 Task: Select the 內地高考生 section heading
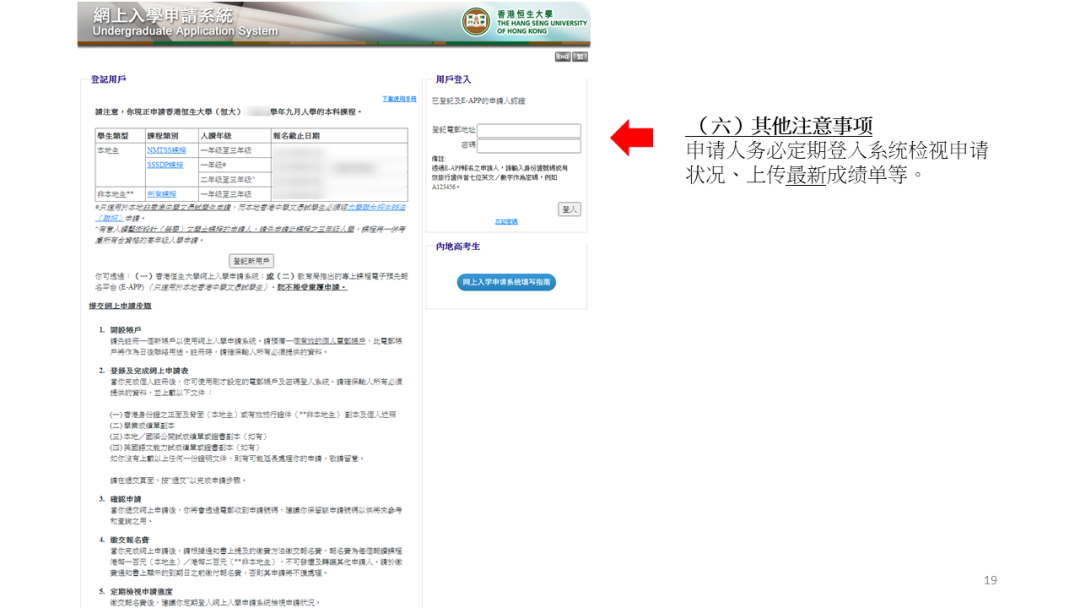pyautogui.click(x=457, y=247)
